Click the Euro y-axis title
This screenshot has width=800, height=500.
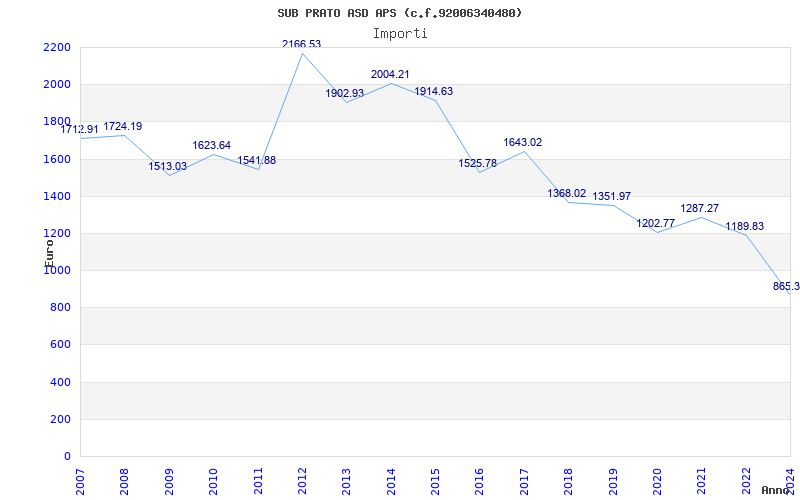point(48,250)
